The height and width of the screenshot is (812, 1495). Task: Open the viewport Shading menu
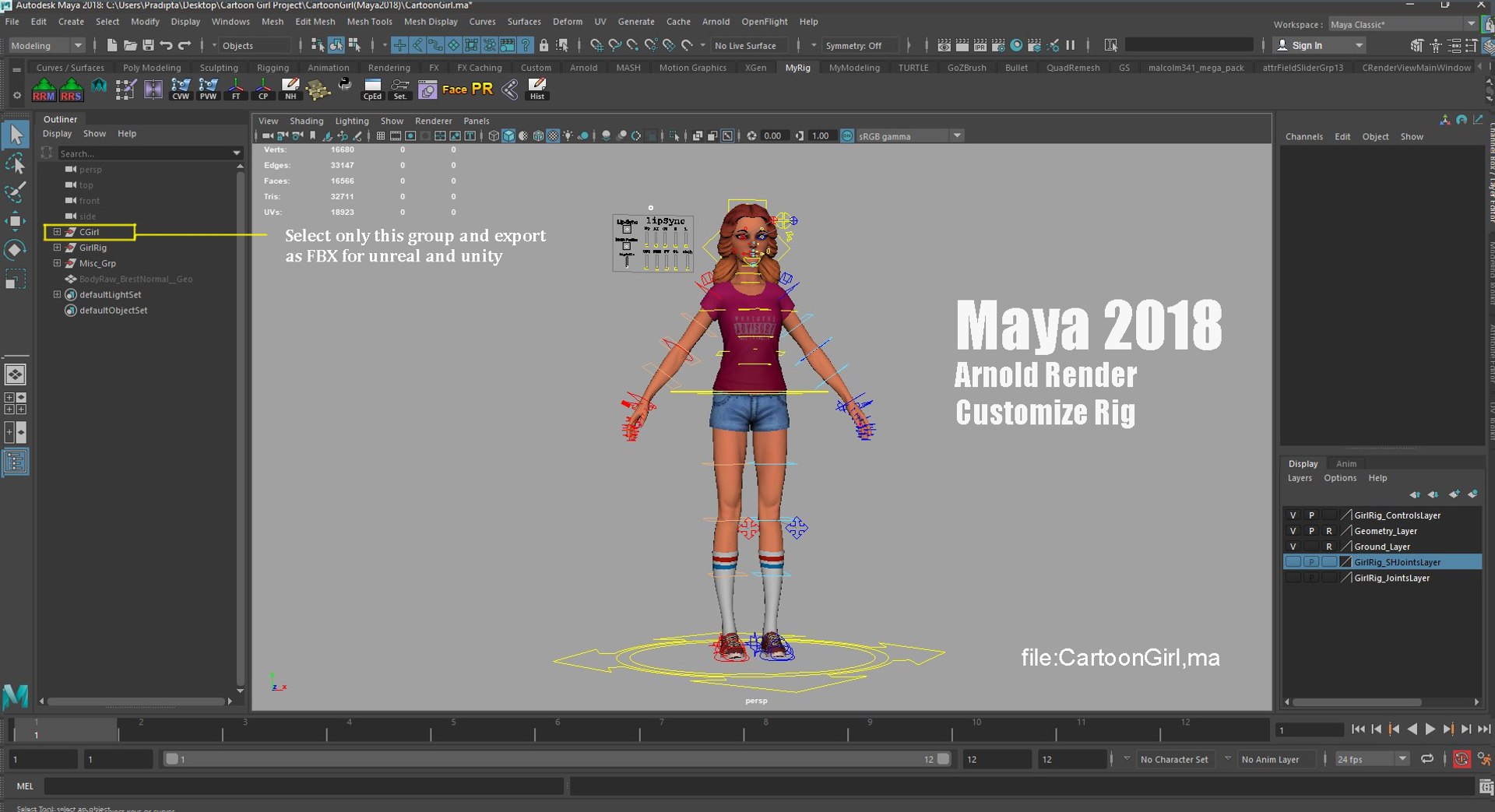306,121
